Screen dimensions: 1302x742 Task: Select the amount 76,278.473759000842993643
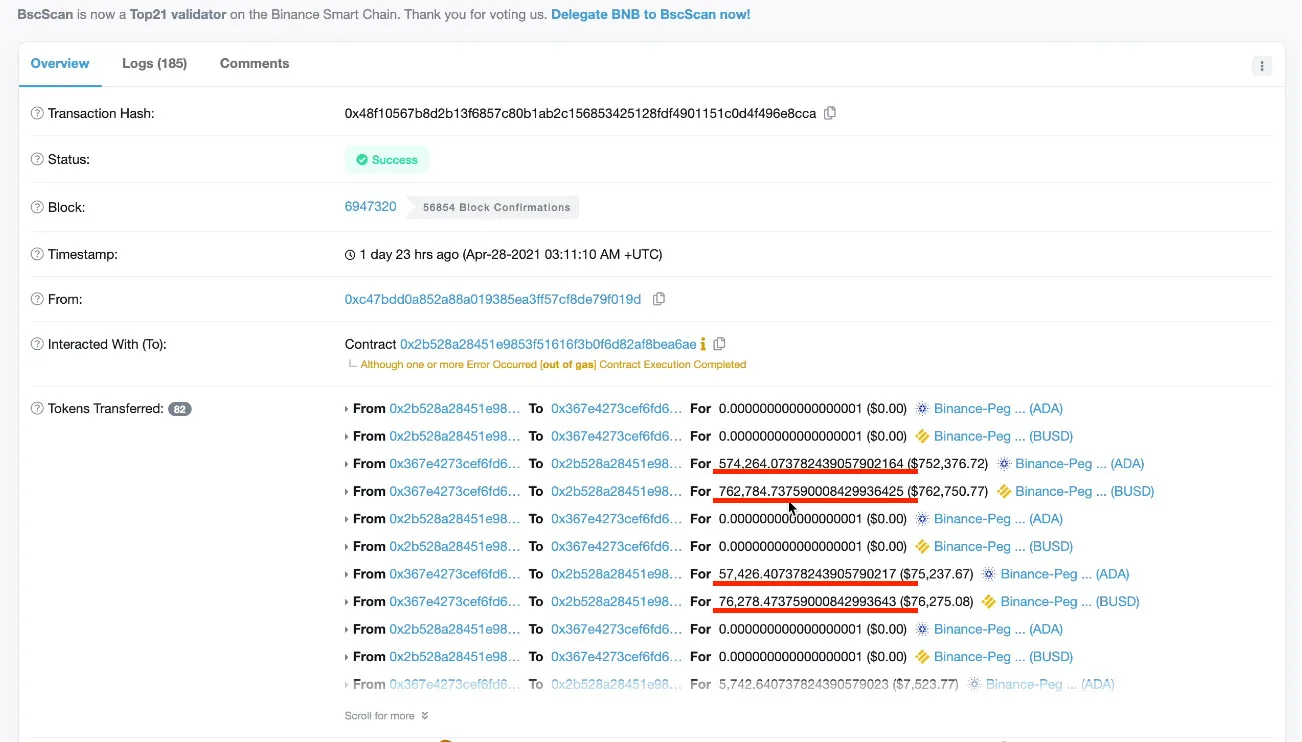pyautogui.click(x=808, y=601)
